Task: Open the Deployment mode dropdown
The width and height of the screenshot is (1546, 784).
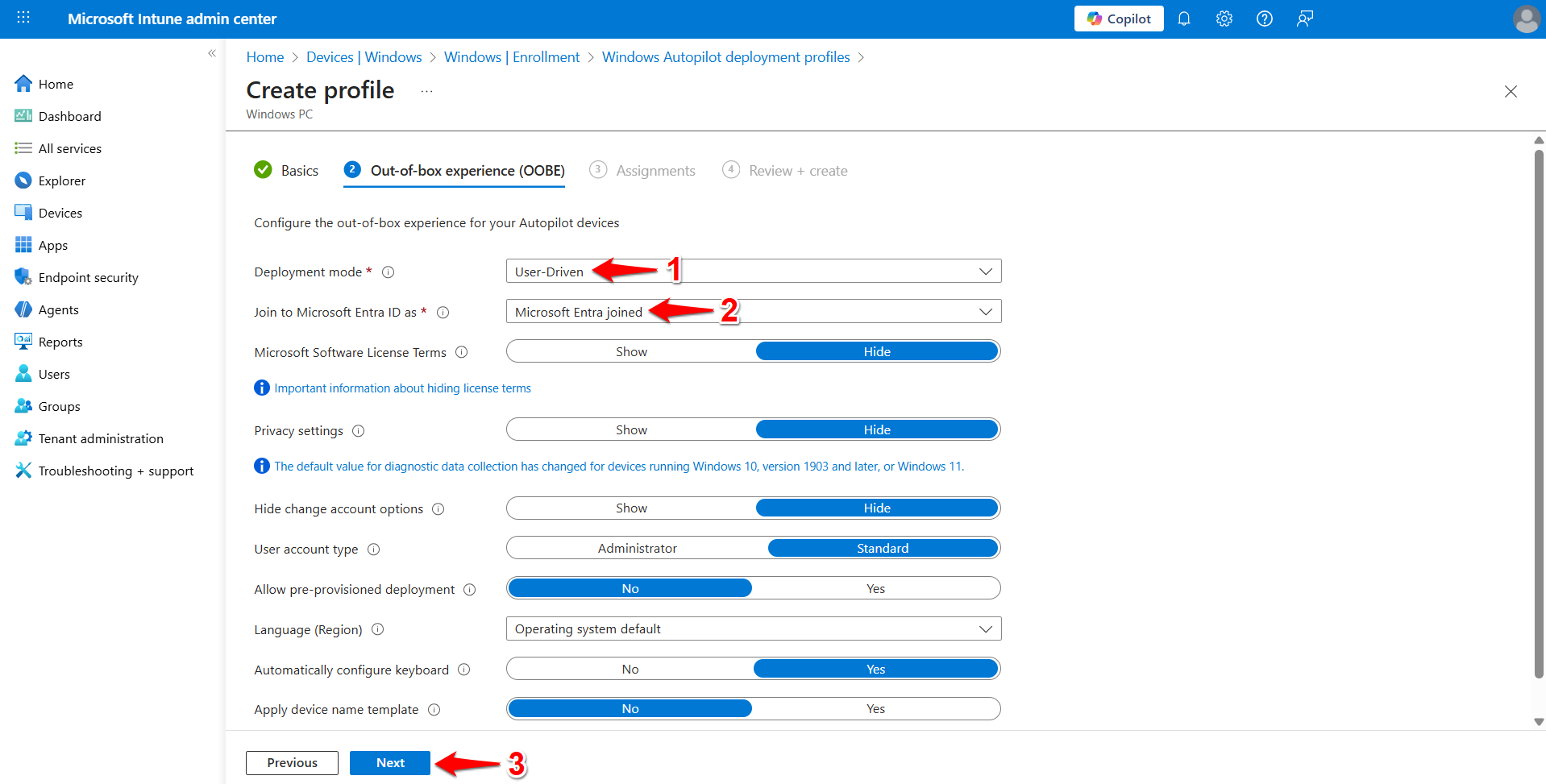Action: point(754,271)
